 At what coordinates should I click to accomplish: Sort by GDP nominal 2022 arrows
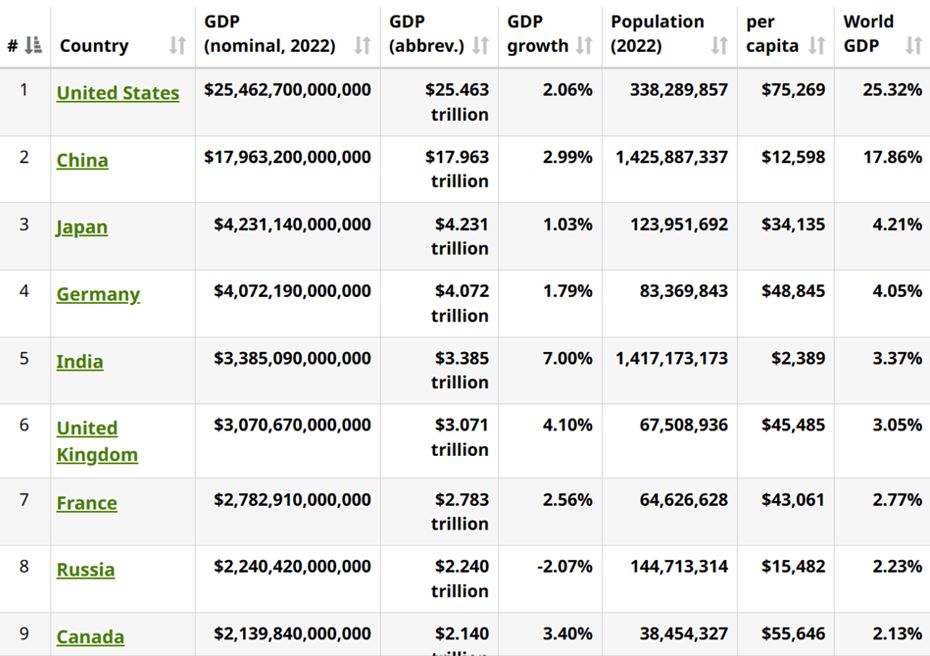click(x=363, y=45)
